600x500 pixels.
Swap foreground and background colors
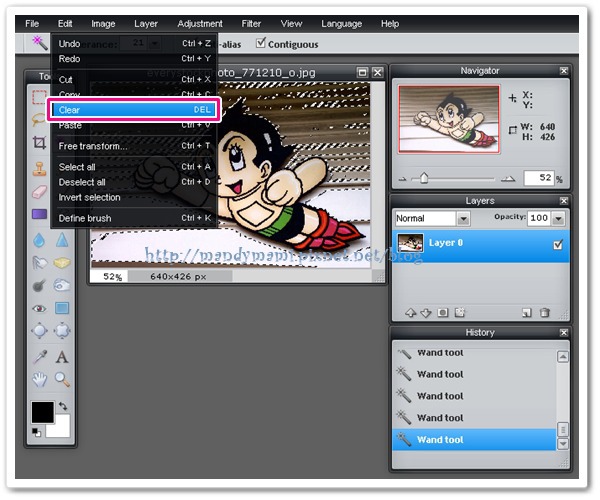[x=63, y=406]
